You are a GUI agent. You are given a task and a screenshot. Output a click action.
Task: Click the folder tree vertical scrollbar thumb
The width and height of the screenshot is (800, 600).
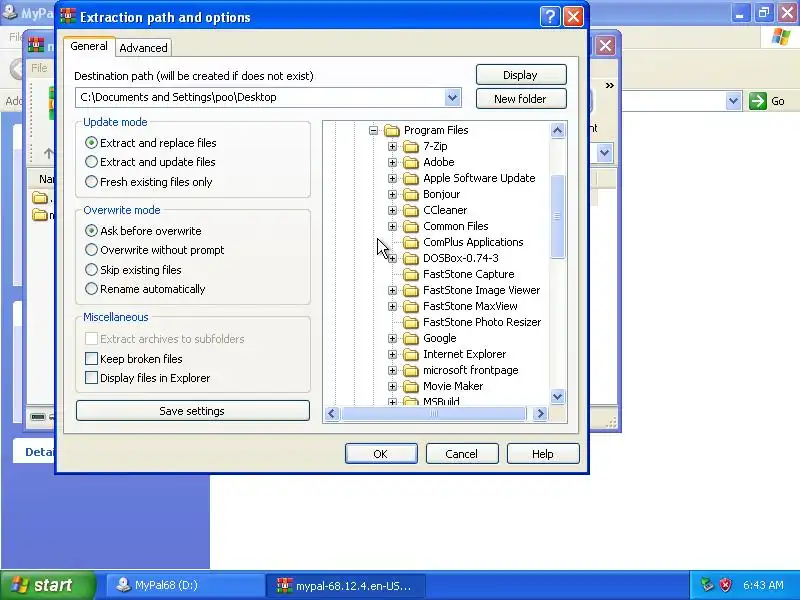(x=557, y=216)
